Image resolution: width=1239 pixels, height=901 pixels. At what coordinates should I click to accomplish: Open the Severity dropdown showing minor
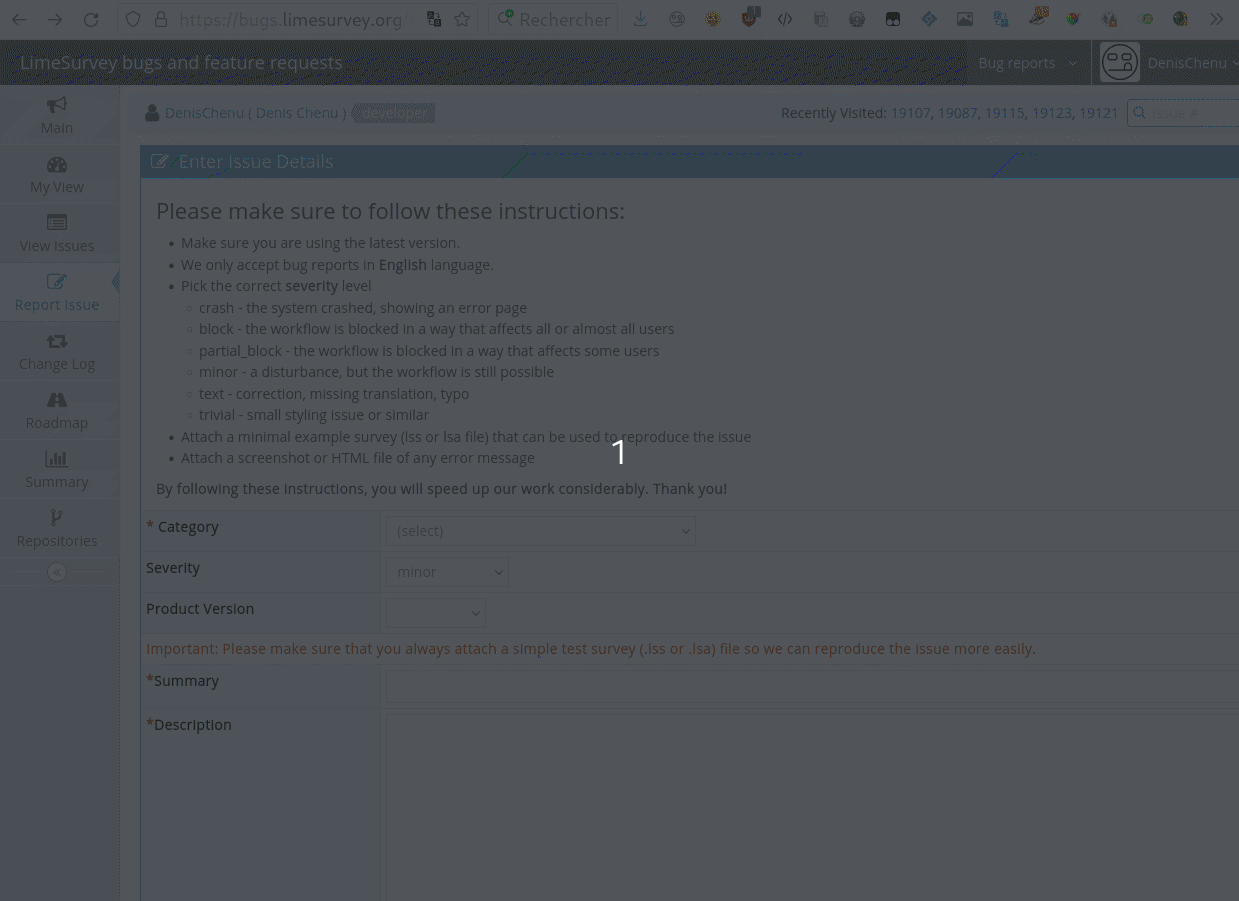tap(447, 572)
